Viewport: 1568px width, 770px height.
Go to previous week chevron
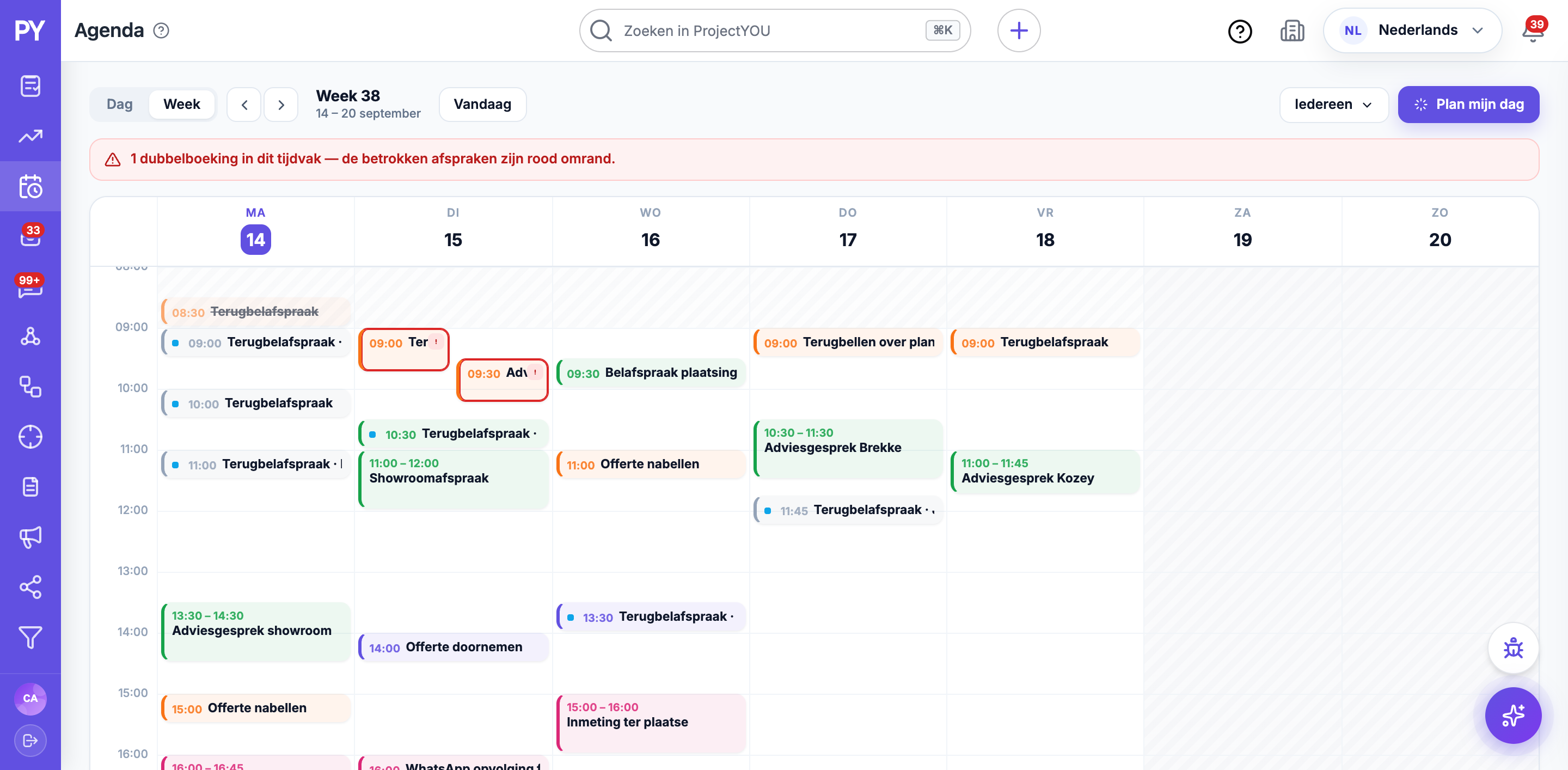tap(244, 105)
